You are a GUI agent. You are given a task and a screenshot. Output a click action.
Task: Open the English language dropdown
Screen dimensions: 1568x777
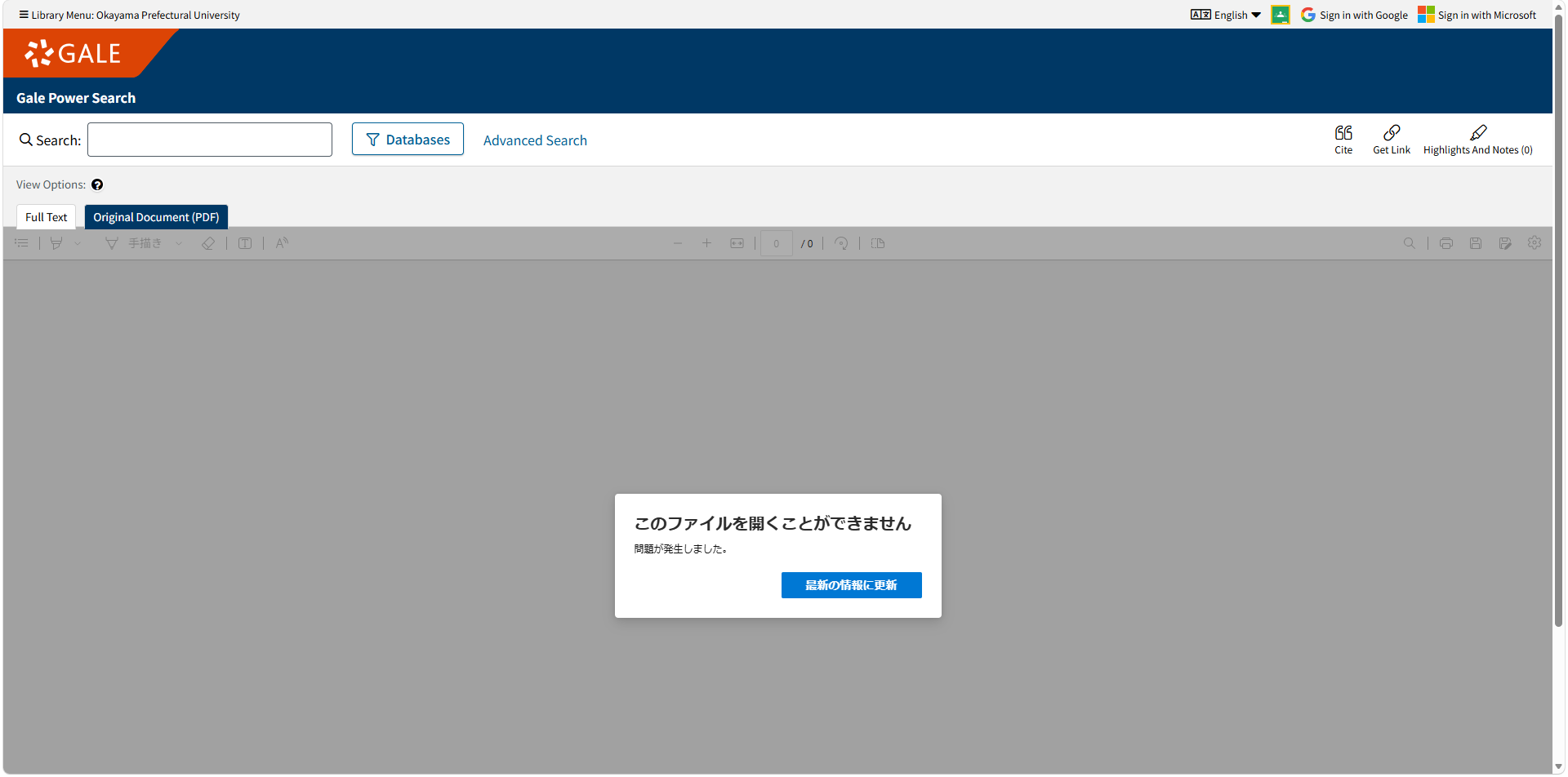pyautogui.click(x=1226, y=15)
